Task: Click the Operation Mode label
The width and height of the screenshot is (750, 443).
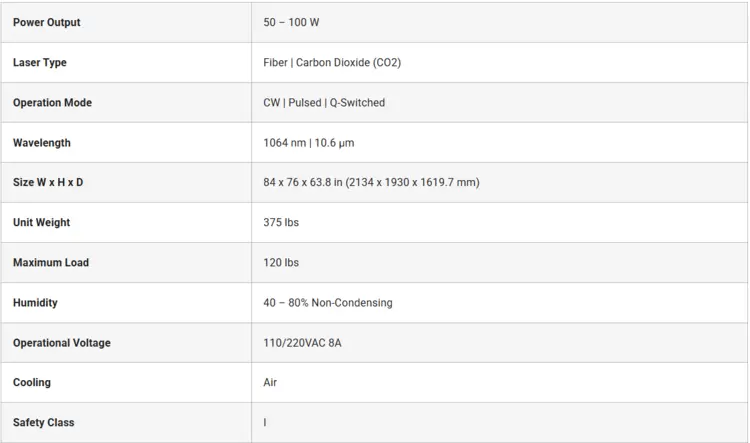Action: point(52,103)
